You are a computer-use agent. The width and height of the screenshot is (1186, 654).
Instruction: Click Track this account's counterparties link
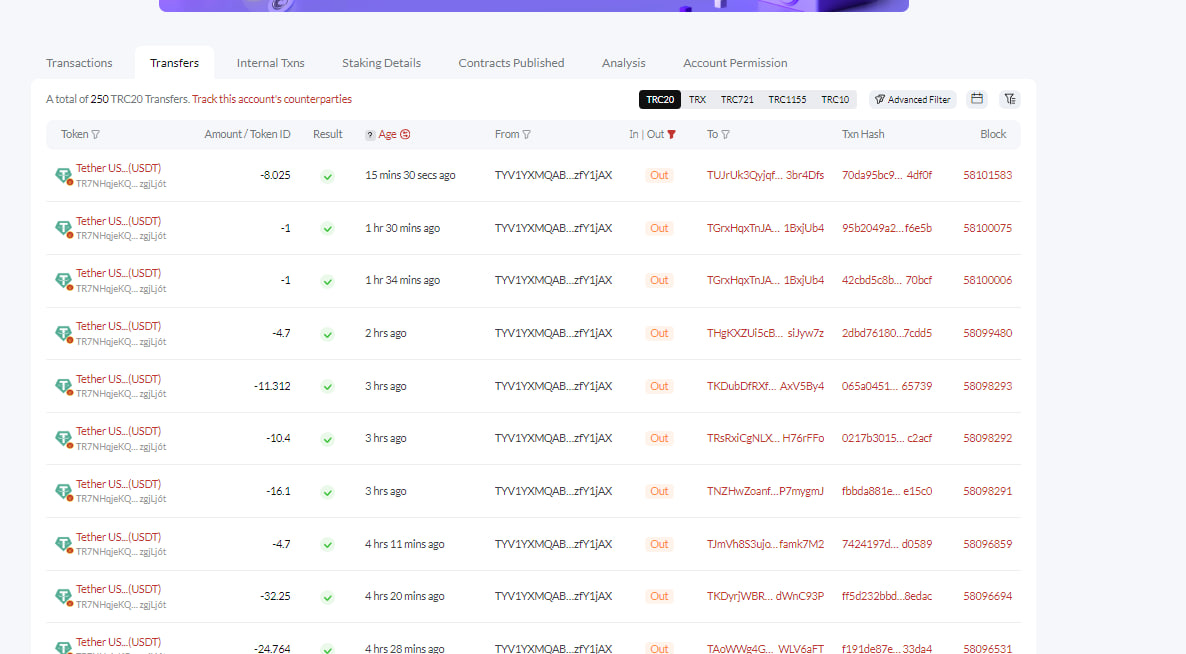pyautogui.click(x=272, y=99)
